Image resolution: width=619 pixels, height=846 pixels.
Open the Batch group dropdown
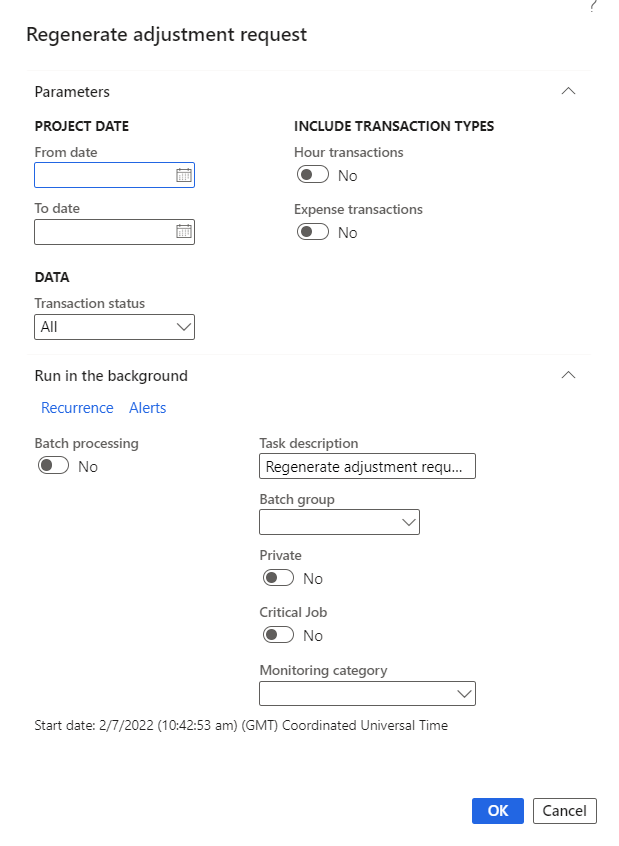point(339,522)
